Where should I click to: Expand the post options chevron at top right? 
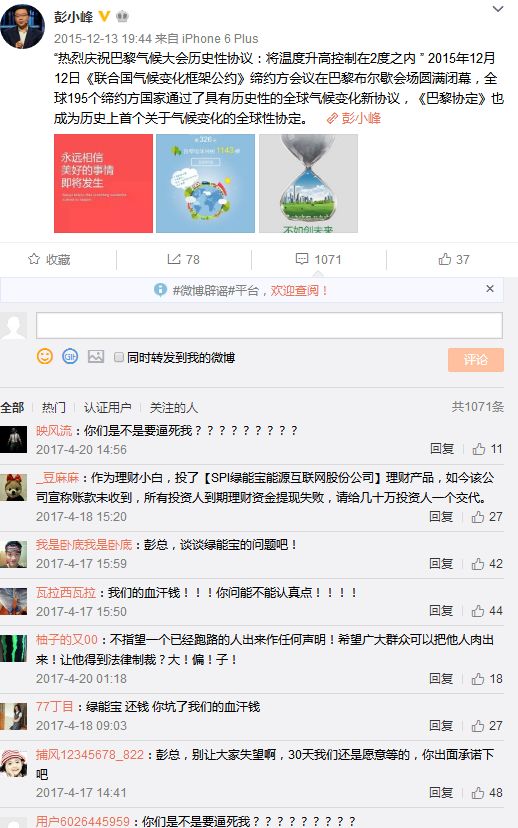(497, 9)
